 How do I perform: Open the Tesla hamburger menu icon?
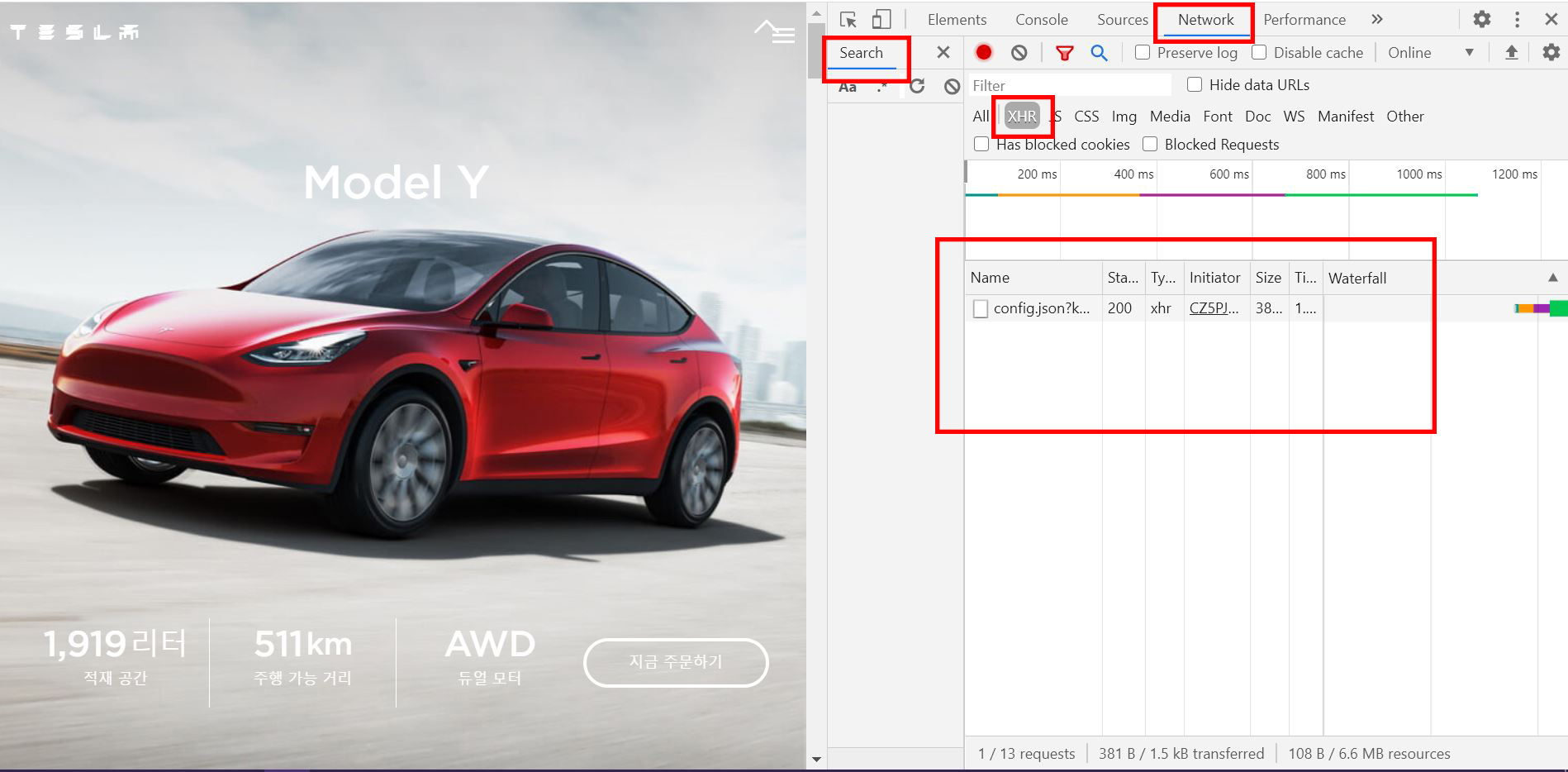pos(783,36)
